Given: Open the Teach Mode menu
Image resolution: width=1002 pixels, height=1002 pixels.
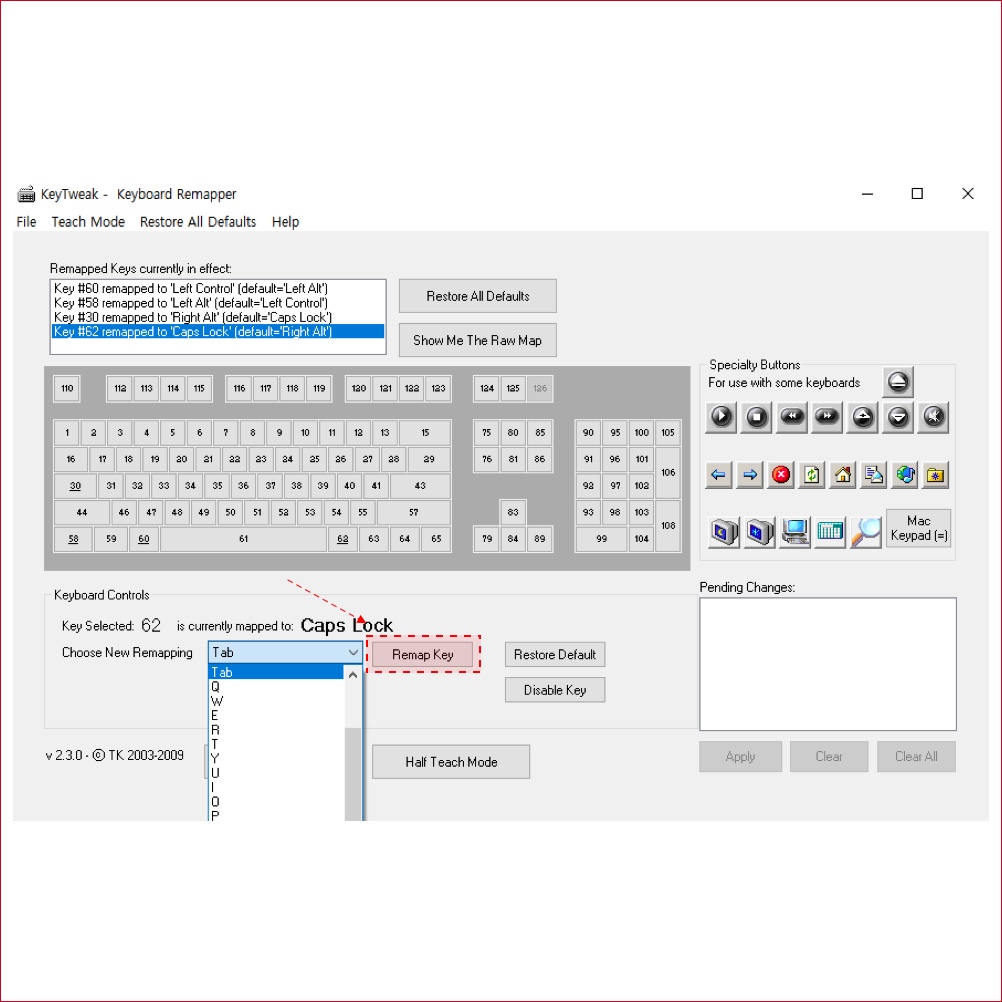Looking at the screenshot, I should coord(88,222).
